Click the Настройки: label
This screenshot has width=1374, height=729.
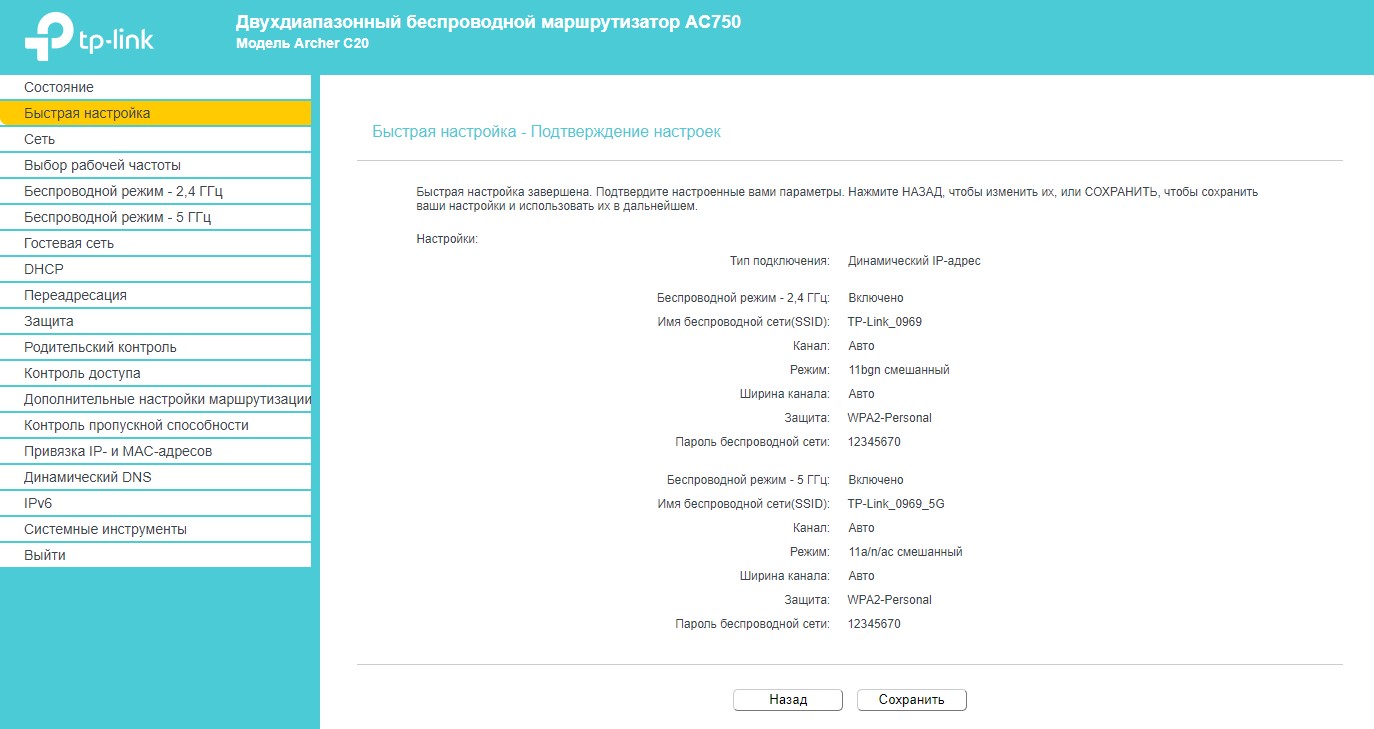447,239
